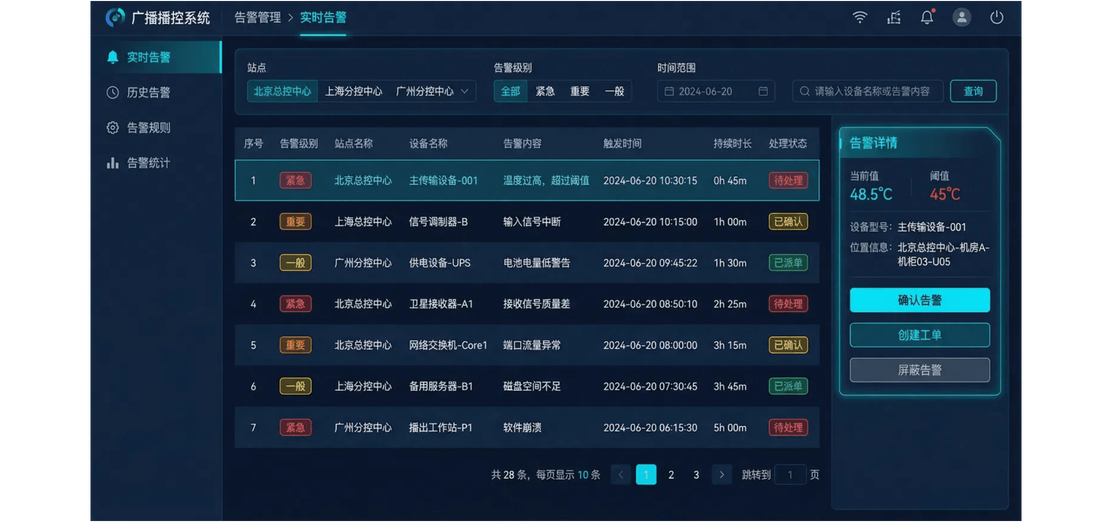Click 持续时长 column header
Viewport: 1112px width, 522px height.
pyautogui.click(x=732, y=143)
